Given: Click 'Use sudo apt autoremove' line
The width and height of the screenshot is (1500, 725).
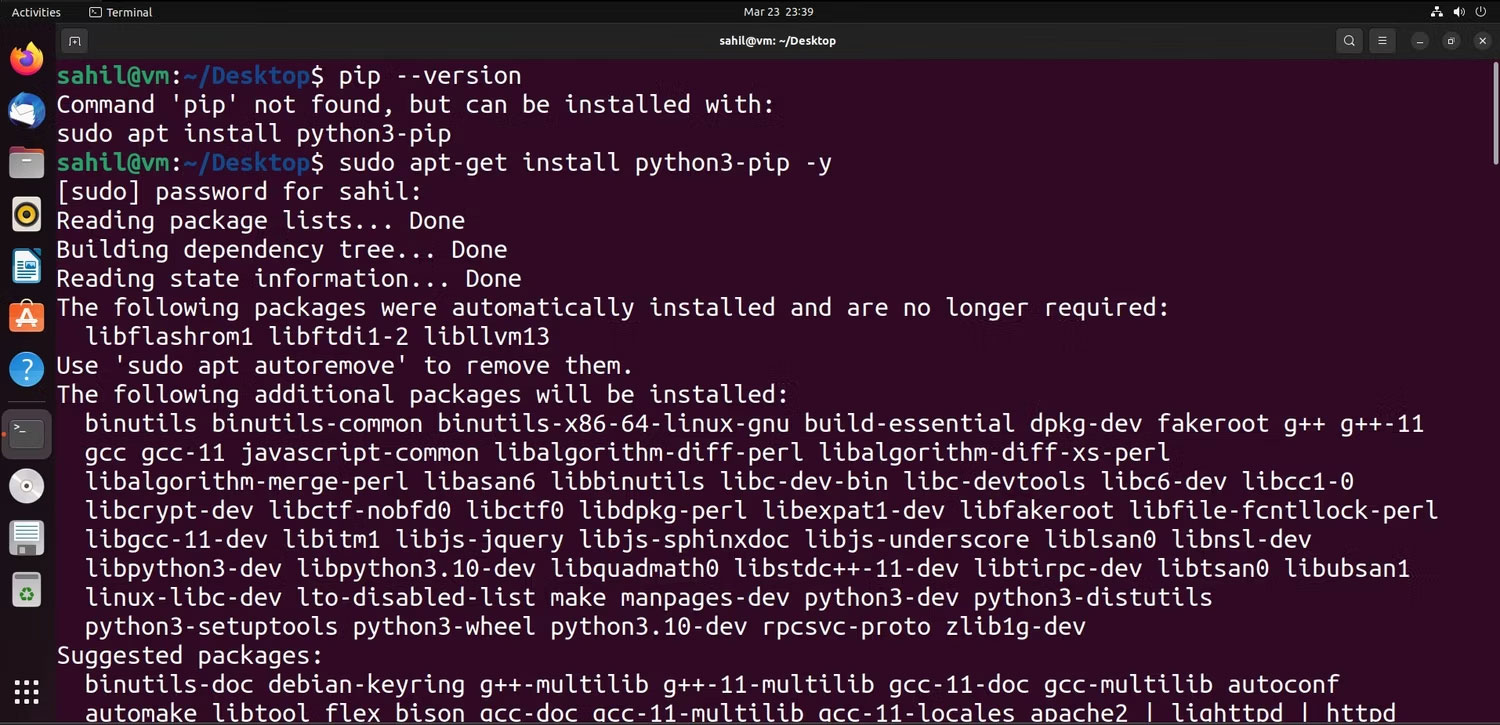Looking at the screenshot, I should point(345,366).
